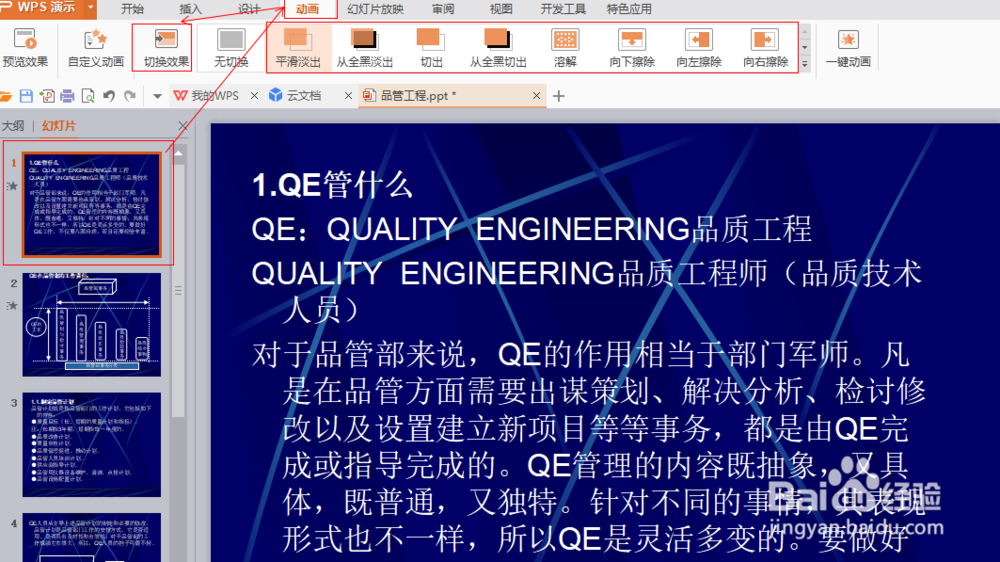1000x562 pixels.
Task: Click the cloud document cube icon
Action: pos(276,95)
